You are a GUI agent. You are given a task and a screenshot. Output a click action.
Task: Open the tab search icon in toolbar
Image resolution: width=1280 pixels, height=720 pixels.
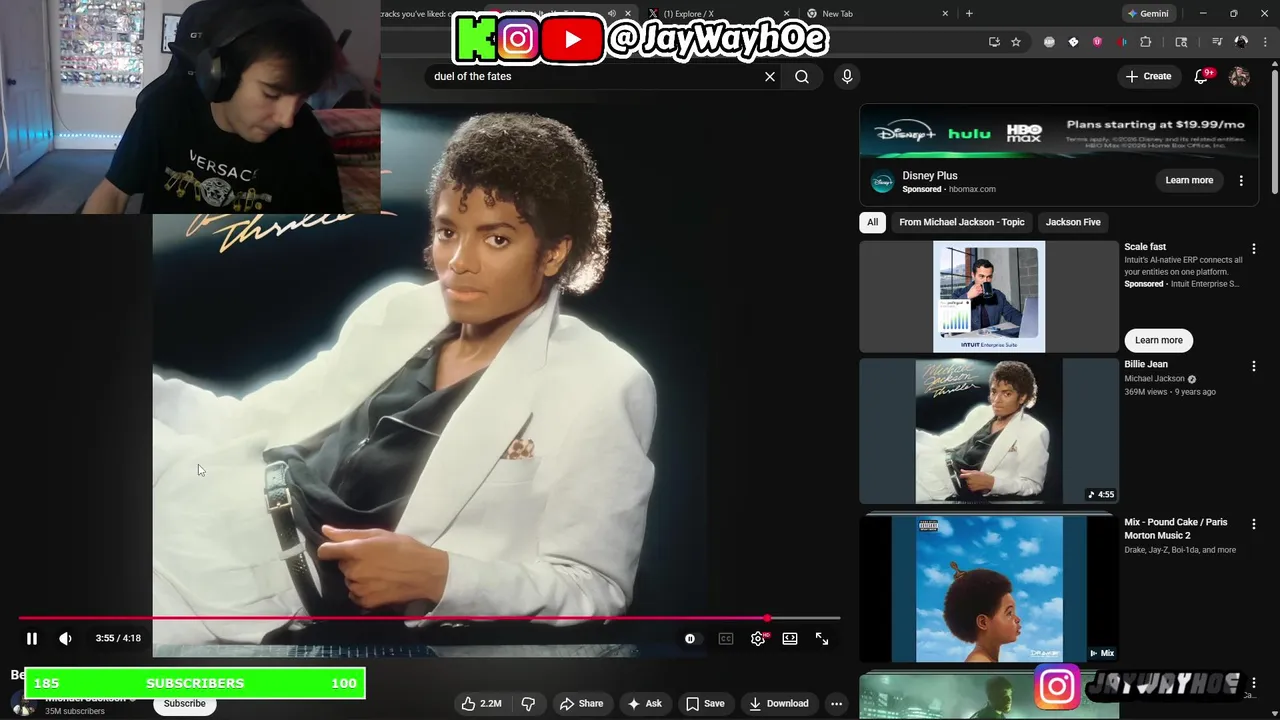(x=1181, y=42)
